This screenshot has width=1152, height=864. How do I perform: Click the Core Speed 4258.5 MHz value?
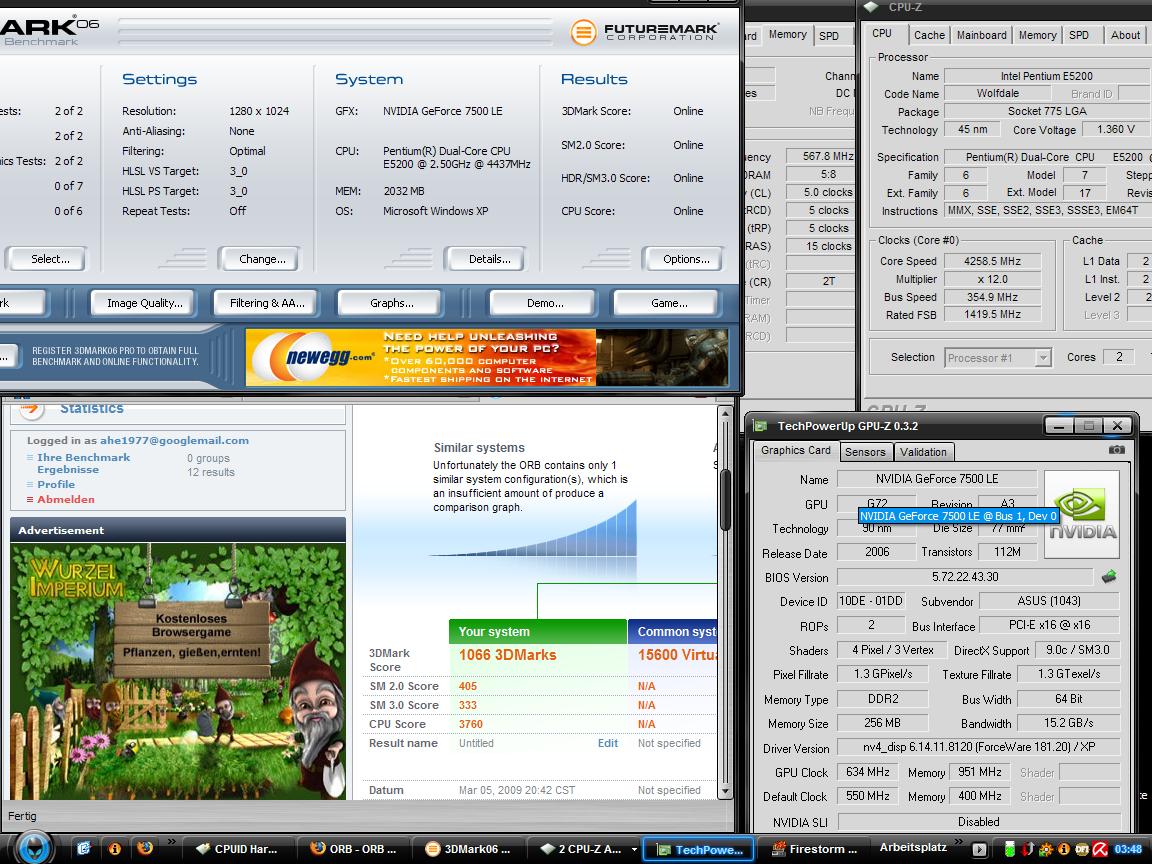pyautogui.click(x=992, y=261)
